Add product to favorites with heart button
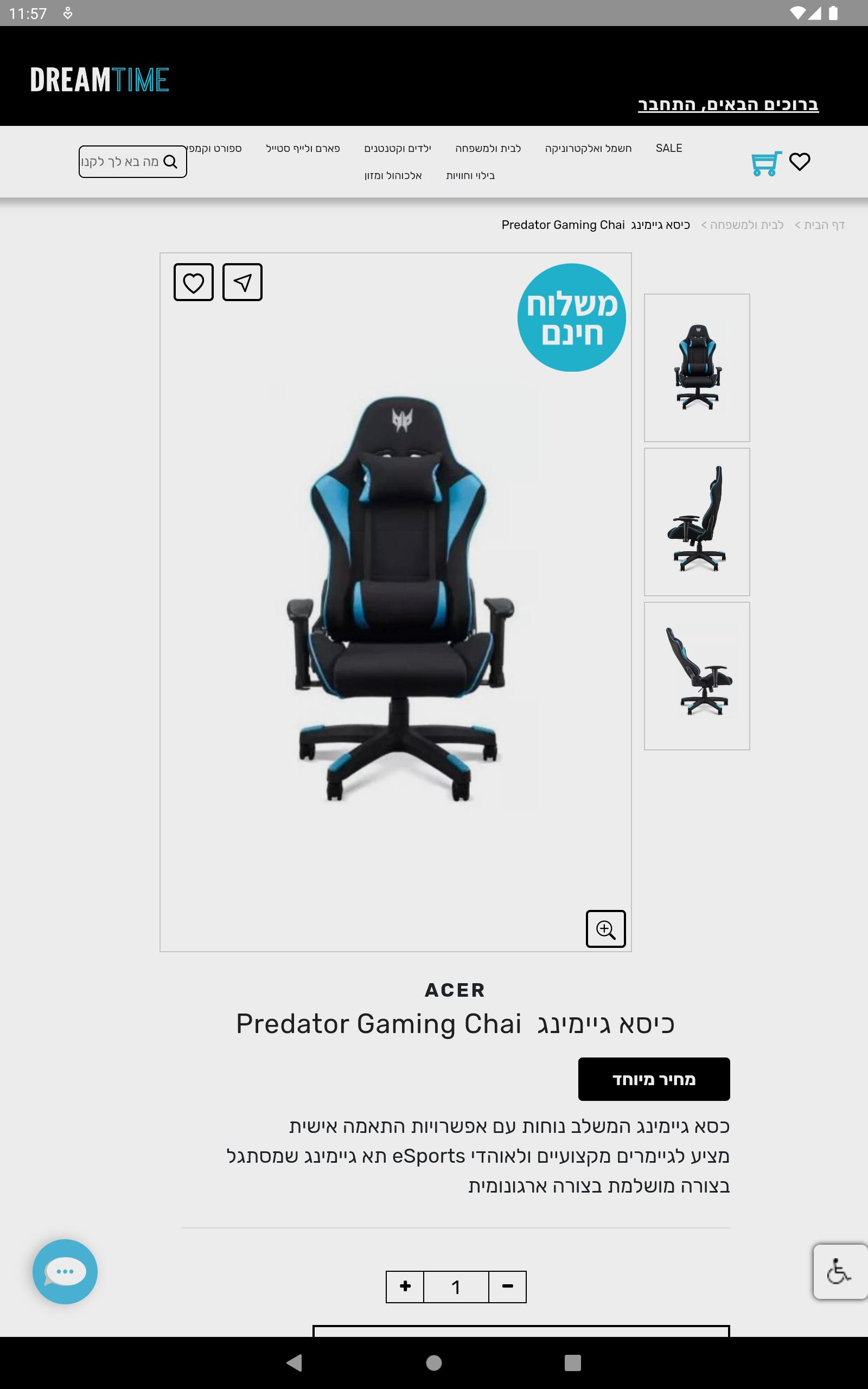This screenshot has width=868, height=1389. click(194, 282)
